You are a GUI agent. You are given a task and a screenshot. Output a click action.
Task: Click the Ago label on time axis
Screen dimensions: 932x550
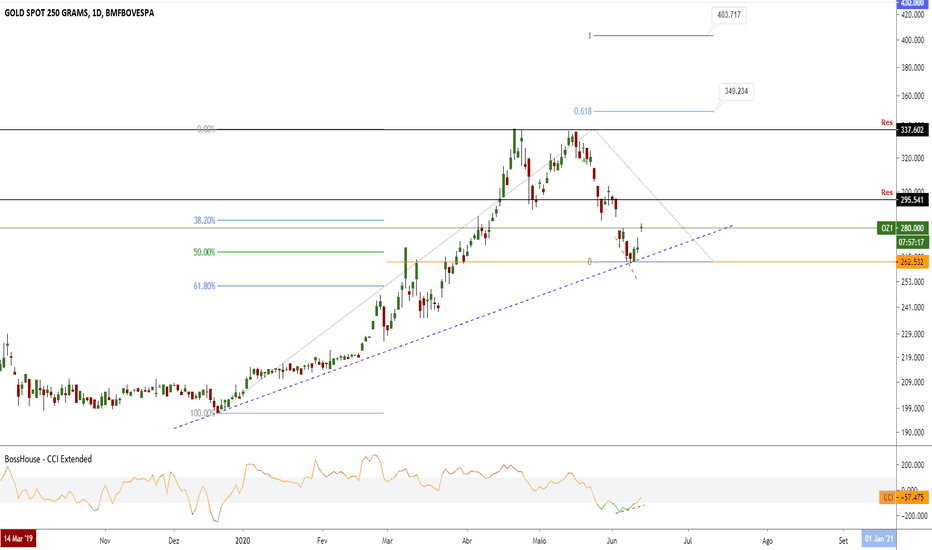(767, 540)
